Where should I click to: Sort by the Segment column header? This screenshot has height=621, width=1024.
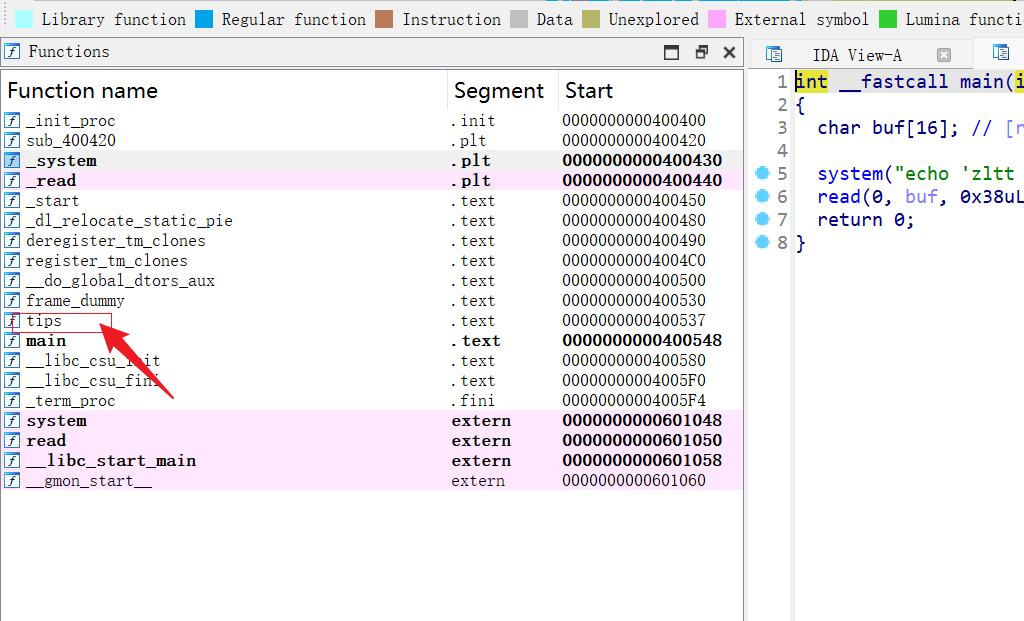click(498, 91)
